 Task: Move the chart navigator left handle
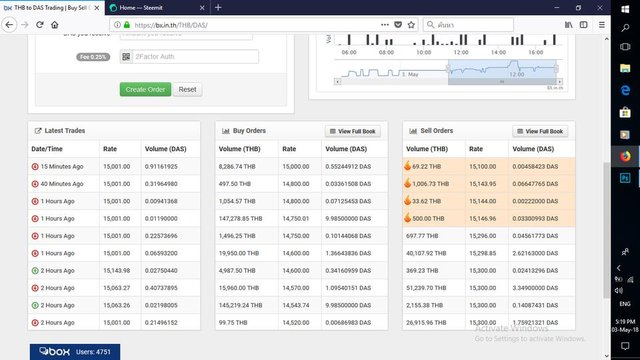(x=448, y=68)
